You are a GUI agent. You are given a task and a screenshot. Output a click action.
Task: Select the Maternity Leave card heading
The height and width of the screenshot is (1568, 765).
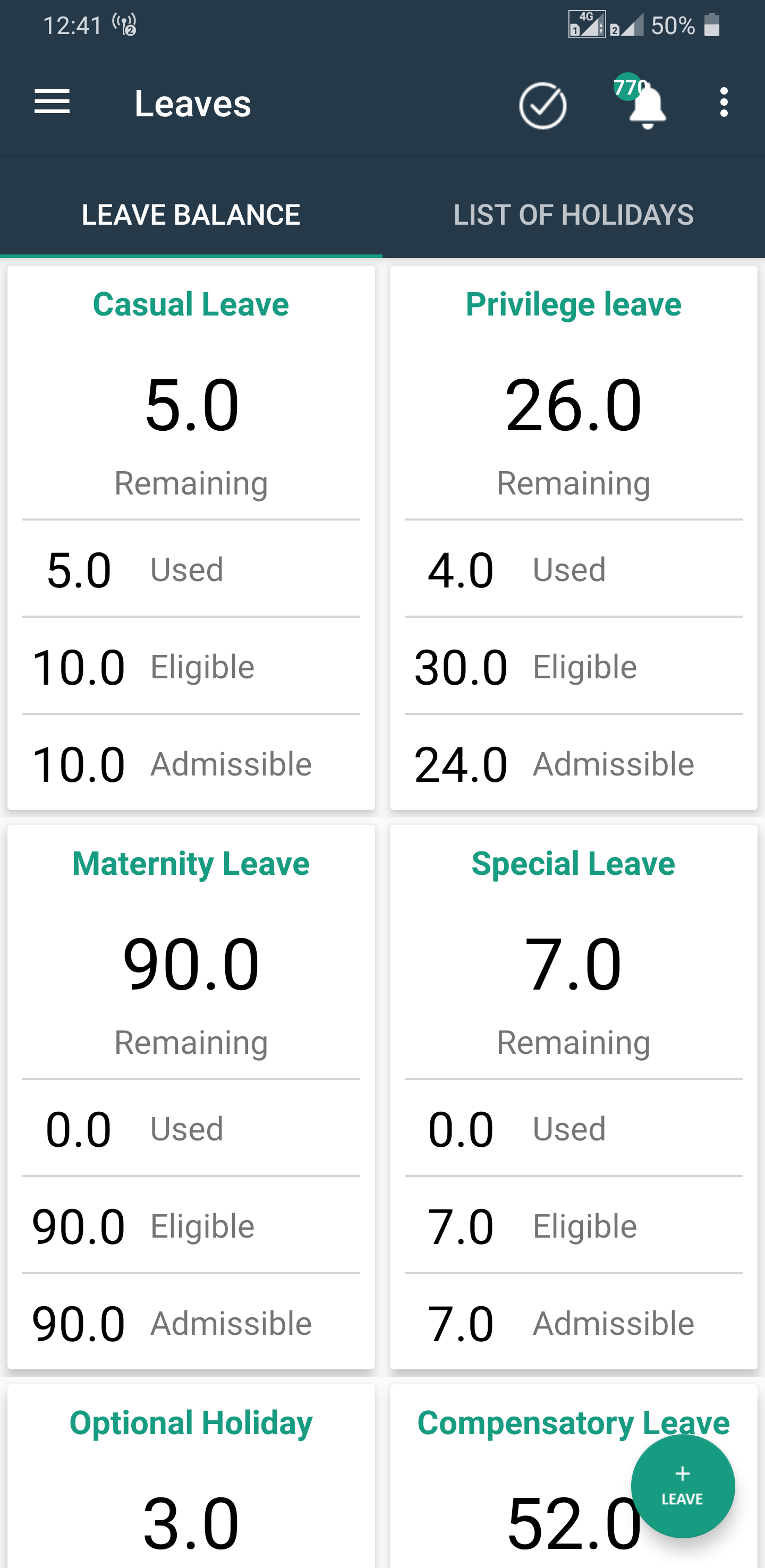(x=191, y=863)
